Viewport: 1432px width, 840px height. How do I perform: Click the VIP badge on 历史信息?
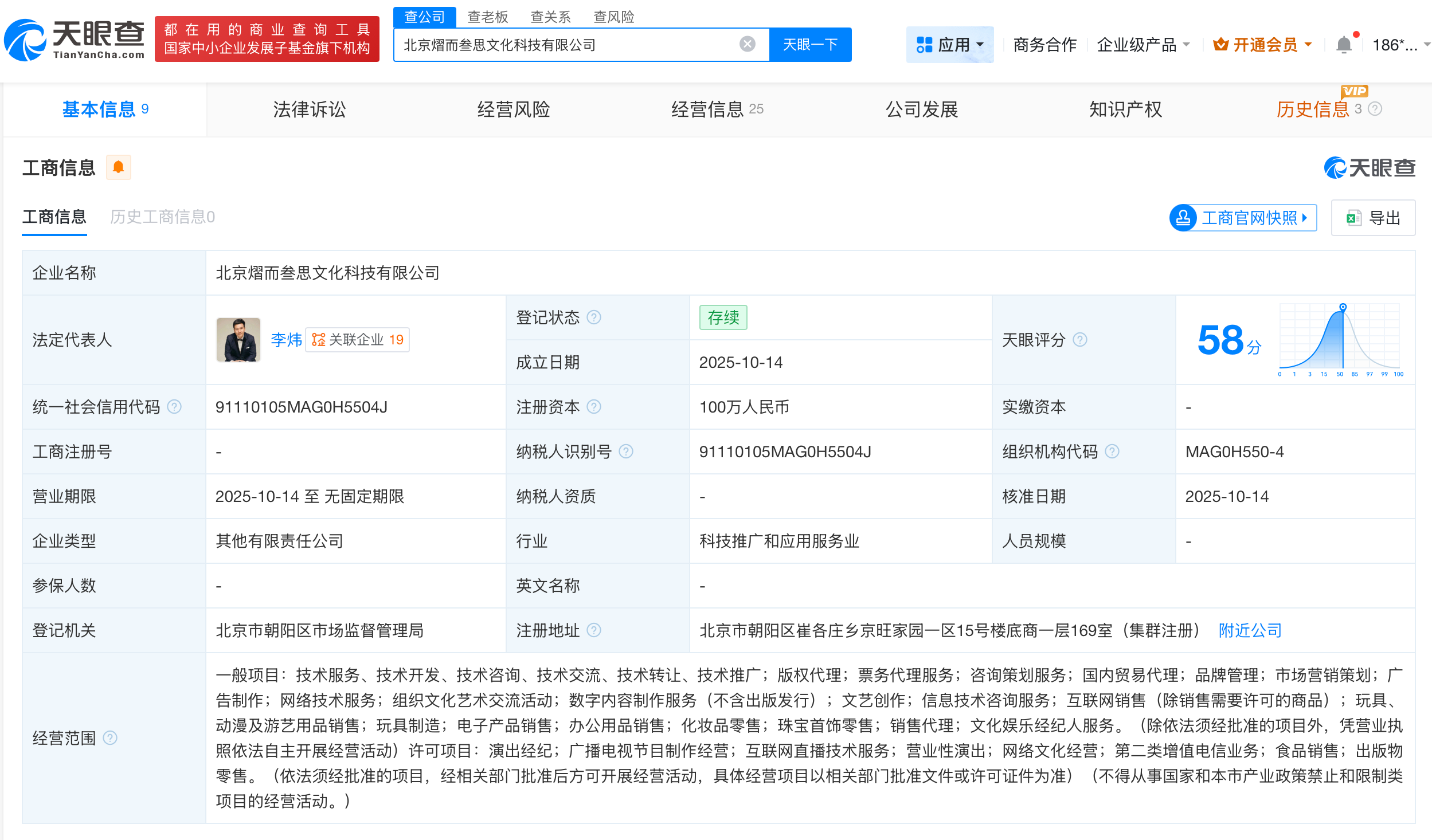click(x=1355, y=92)
